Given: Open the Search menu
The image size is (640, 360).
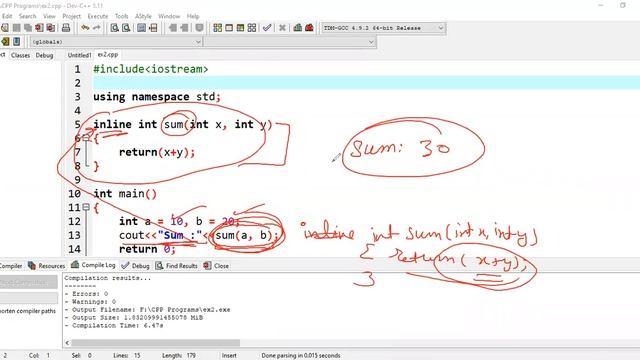Looking at the screenshot, I should coord(27,16).
